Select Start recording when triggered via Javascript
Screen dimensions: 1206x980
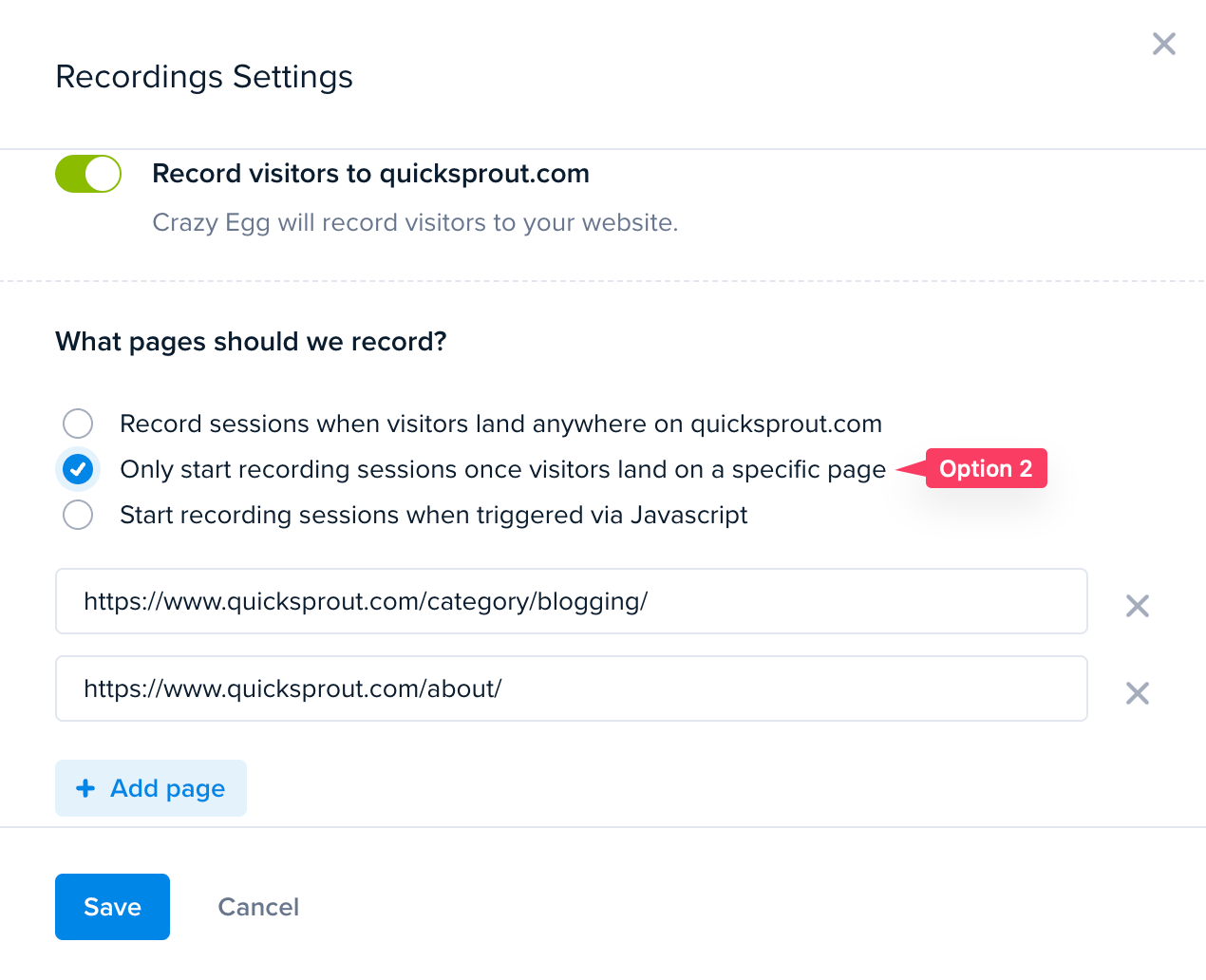pyautogui.click(x=78, y=515)
